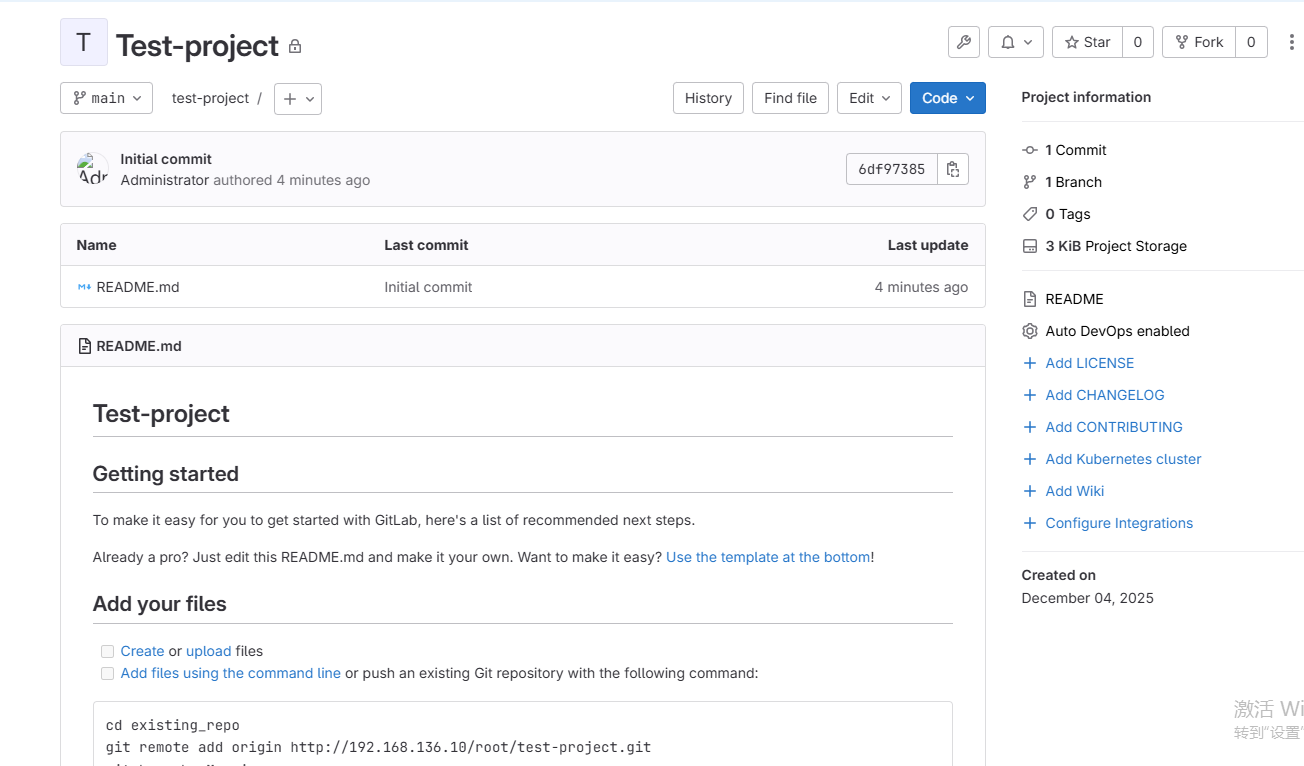Click the commit SHA 6df97385
This screenshot has height=766, width=1304.
[x=892, y=169]
